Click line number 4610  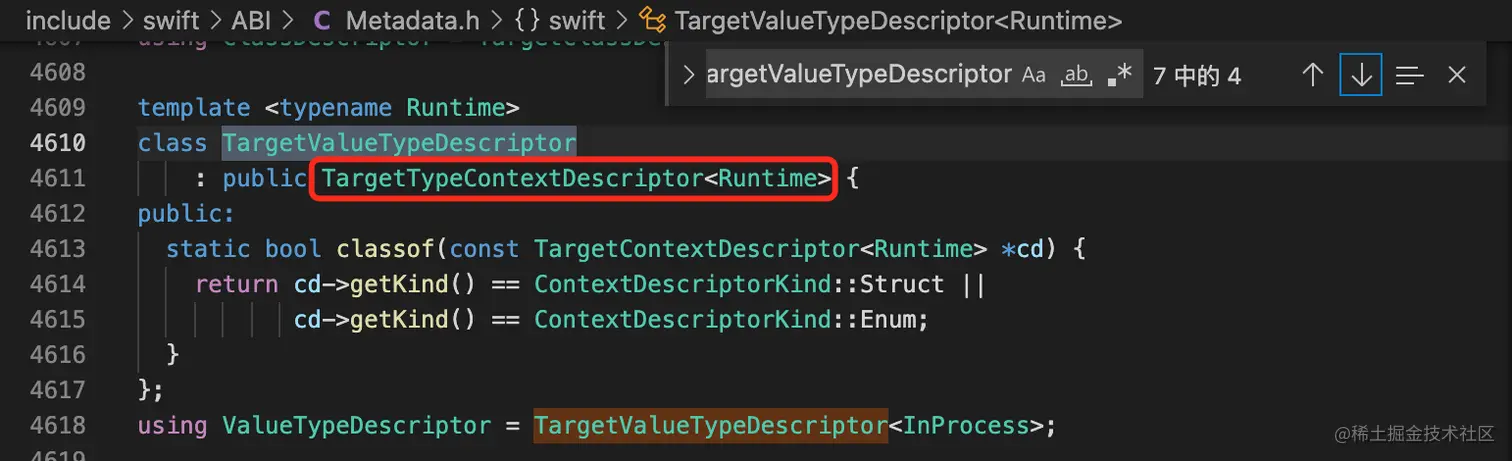click(x=57, y=143)
